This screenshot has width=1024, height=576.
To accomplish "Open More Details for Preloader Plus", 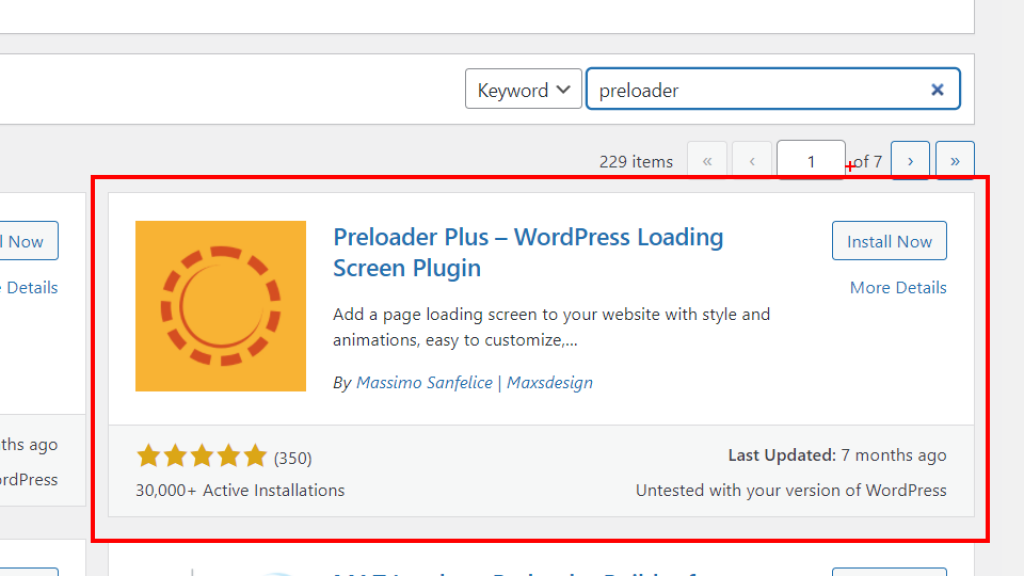I will click(898, 287).
